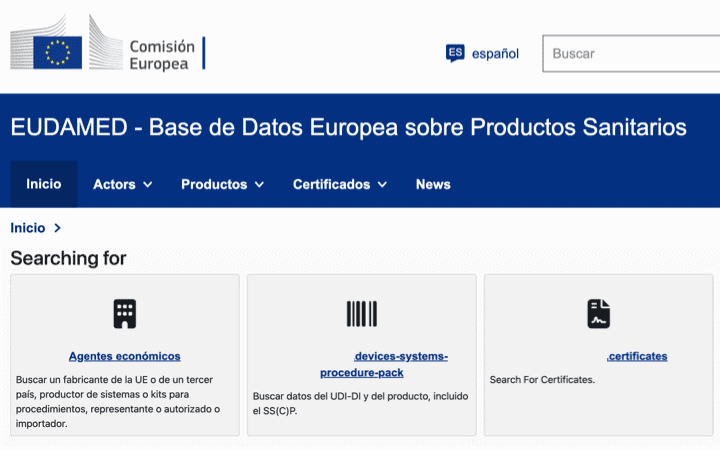Screen dimensions: 720x450
Task: Open the español language selector
Action: (495, 53)
